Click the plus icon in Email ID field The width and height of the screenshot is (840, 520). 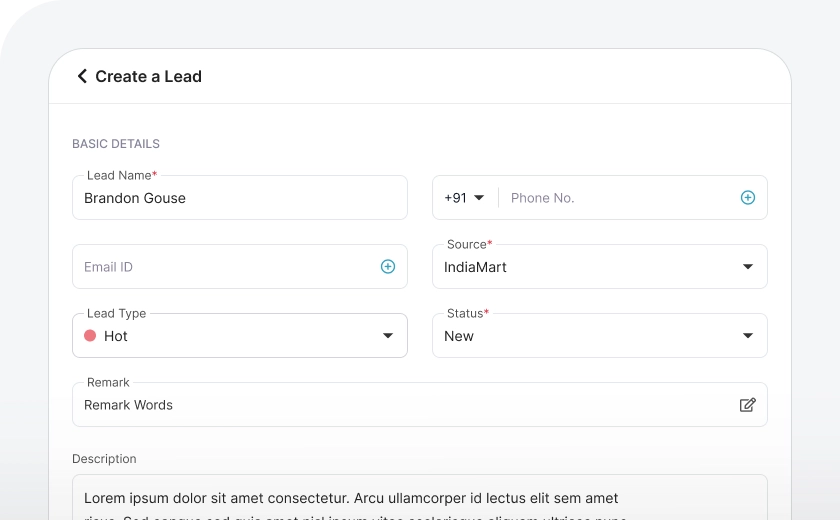click(x=387, y=267)
